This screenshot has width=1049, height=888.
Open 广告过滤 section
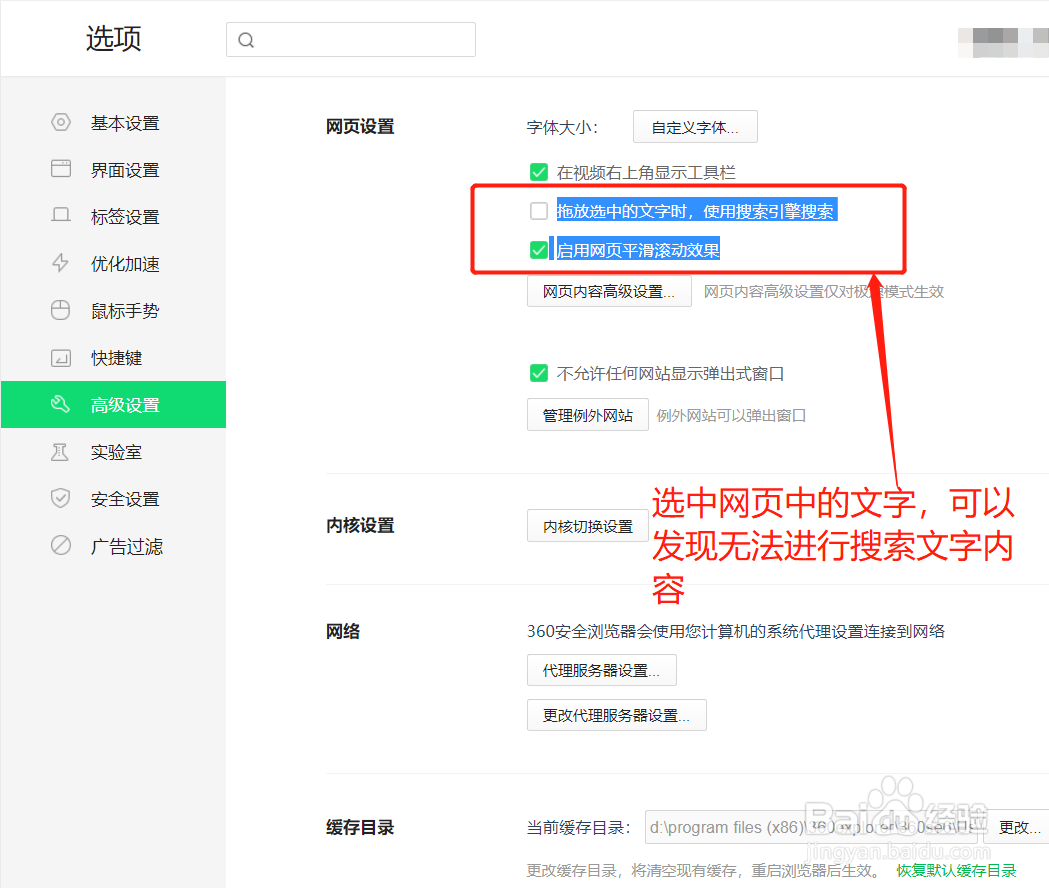[x=114, y=546]
